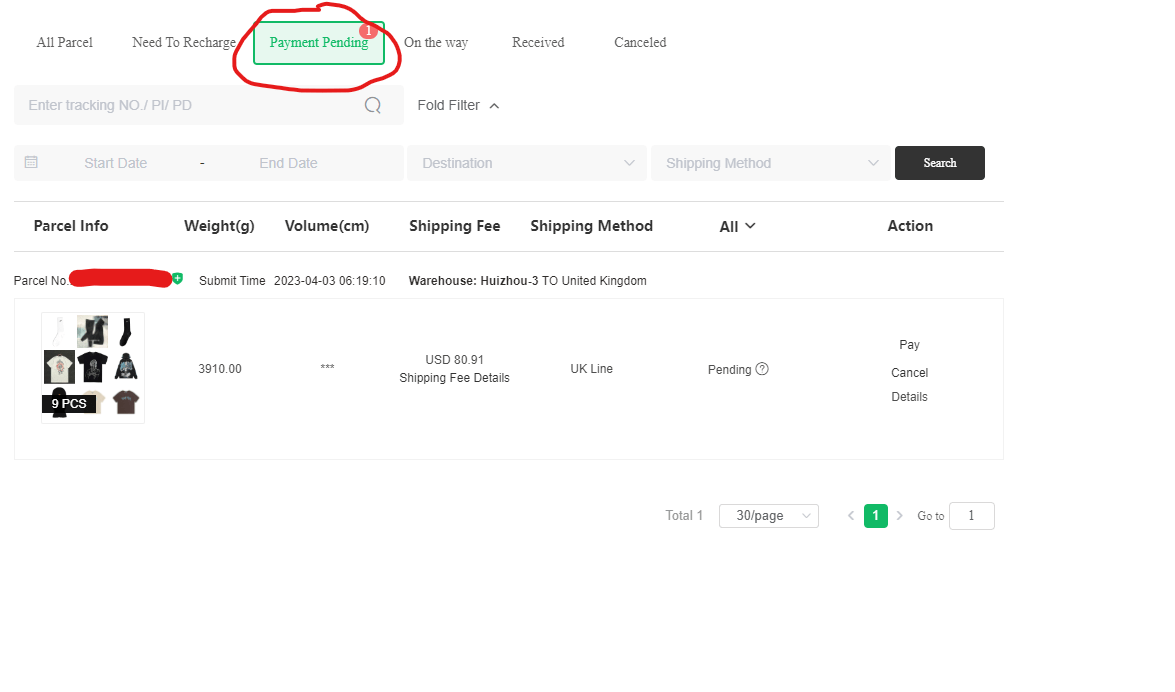The width and height of the screenshot is (1175, 692).
Task: Switch to the Canceled tab
Action: (640, 42)
